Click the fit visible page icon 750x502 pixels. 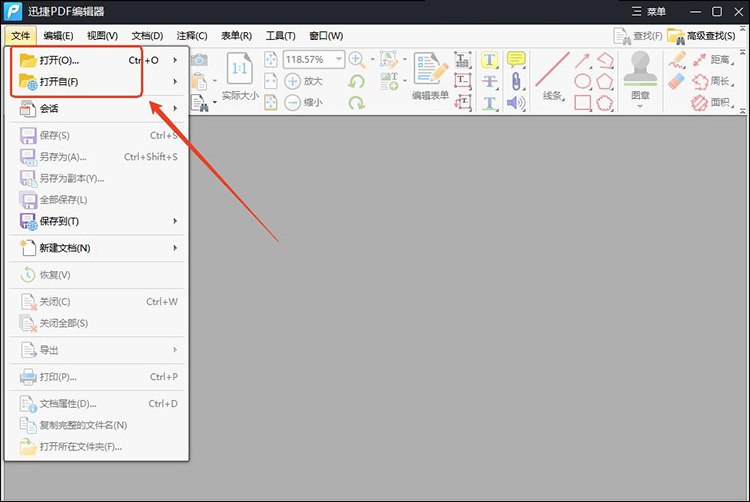pyautogui.click(x=271, y=102)
